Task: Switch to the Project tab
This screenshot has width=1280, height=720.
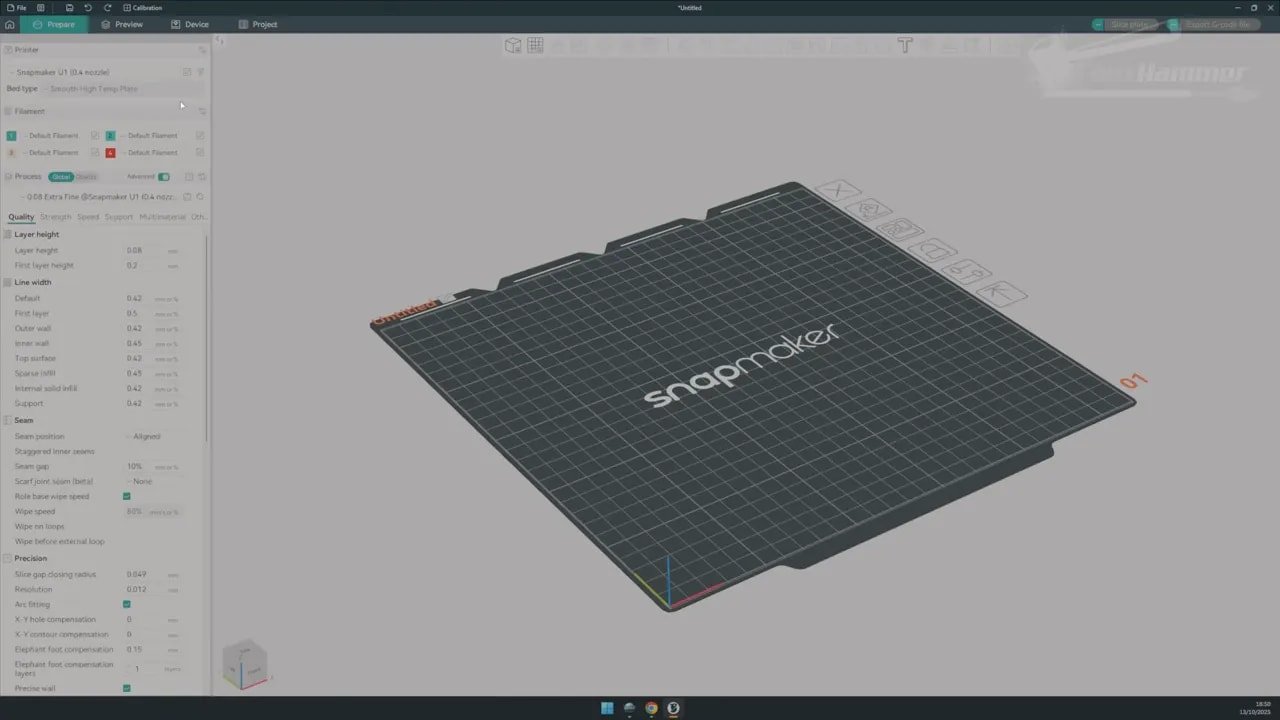Action: point(258,24)
